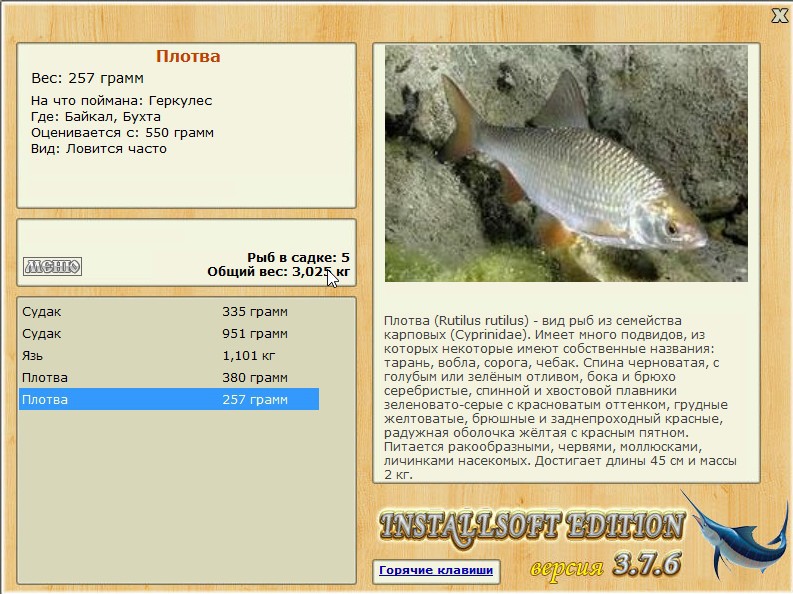
Task: Open the Меню button
Action: click(53, 266)
